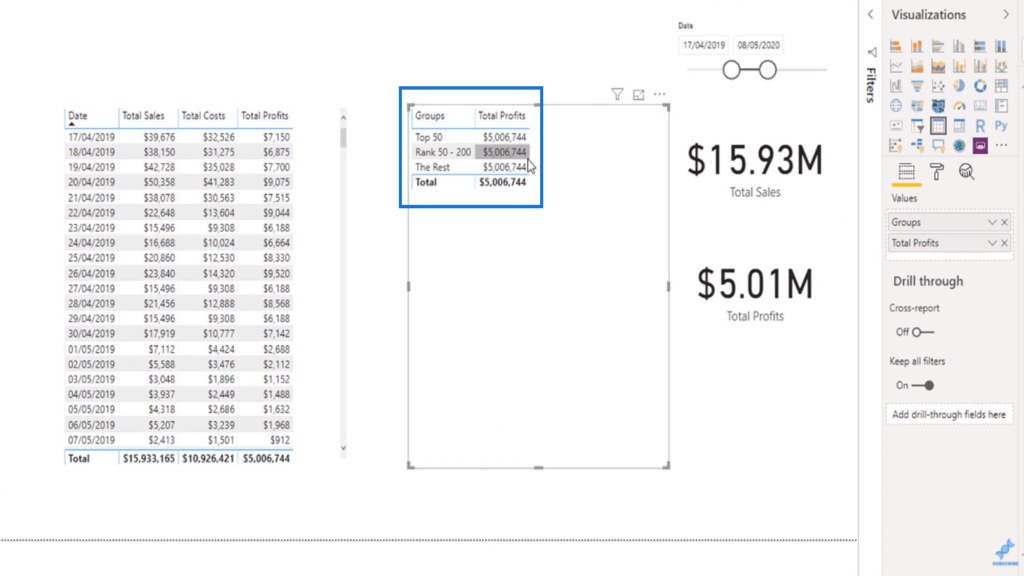The image size is (1024, 576).
Task: Add an ArcGIS Maps visual
Action: 959,146
